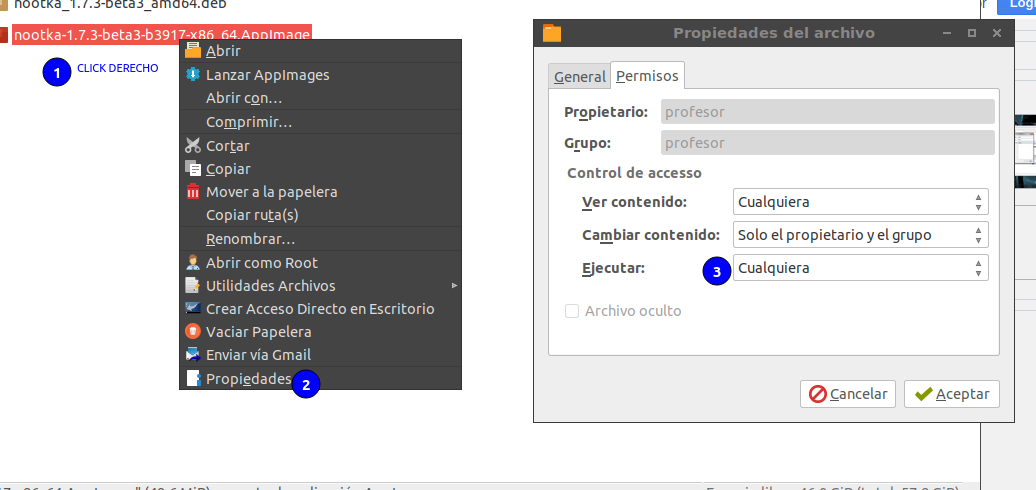The width and height of the screenshot is (1036, 490).
Task: Click the scissors icon next to Cortar
Action: (x=193, y=145)
